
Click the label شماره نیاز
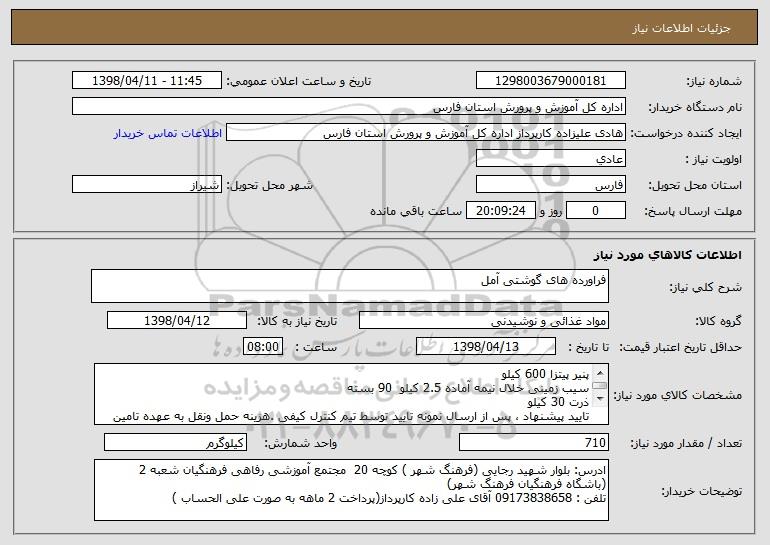(x=716, y=81)
